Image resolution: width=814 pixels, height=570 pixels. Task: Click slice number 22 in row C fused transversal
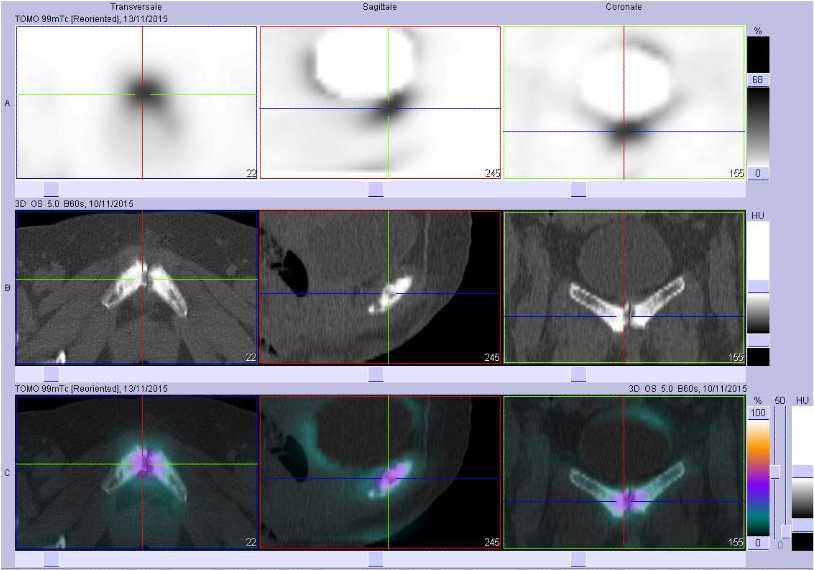point(251,542)
